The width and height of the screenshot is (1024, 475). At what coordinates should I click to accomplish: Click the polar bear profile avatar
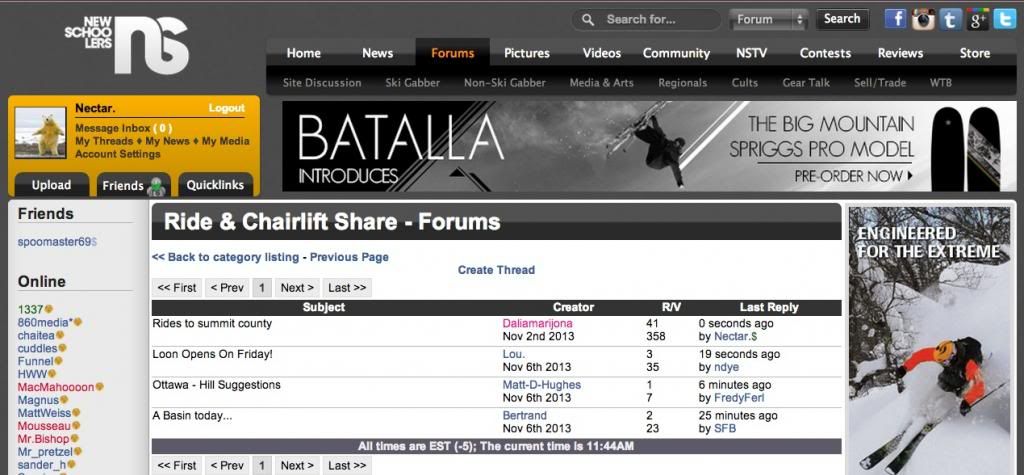[x=40, y=133]
